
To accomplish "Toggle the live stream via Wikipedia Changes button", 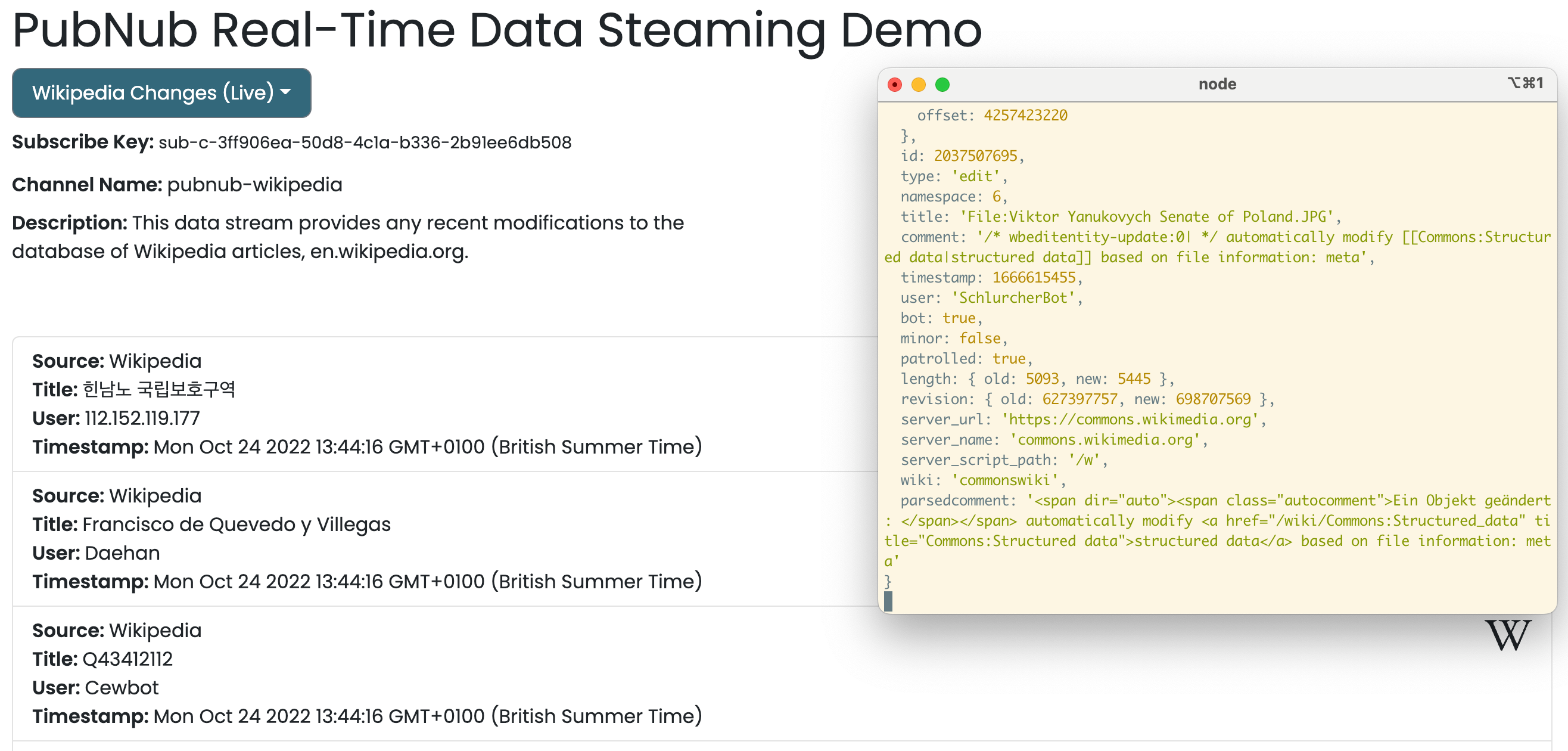I will tap(161, 92).
